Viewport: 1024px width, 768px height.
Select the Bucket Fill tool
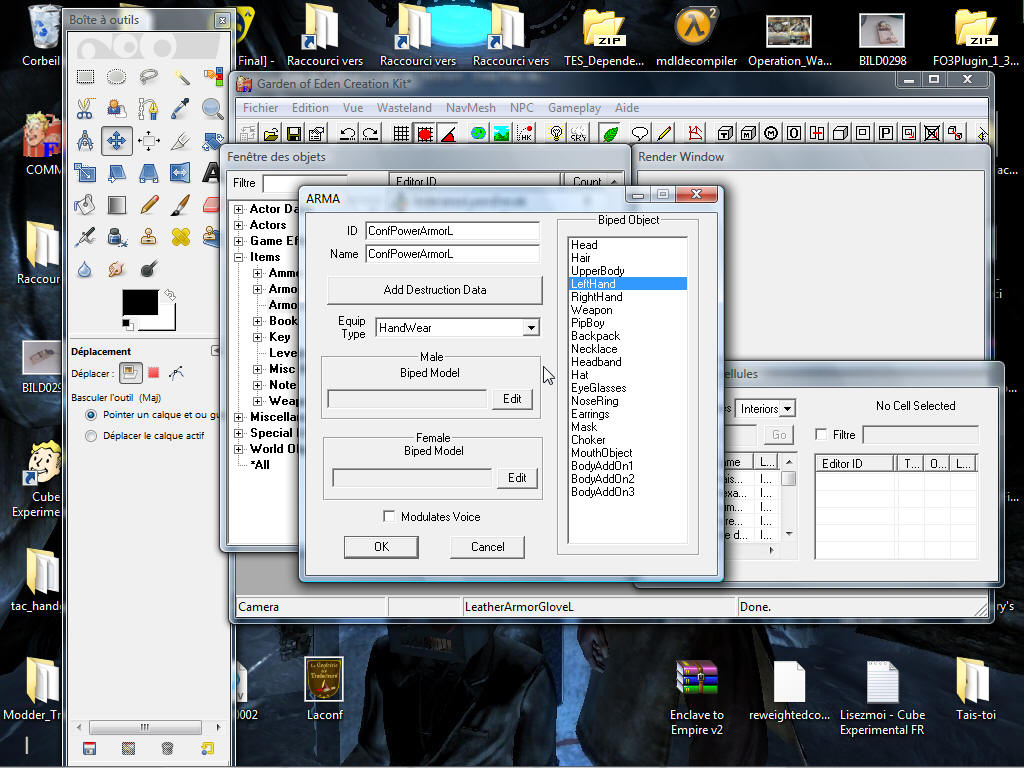point(85,204)
